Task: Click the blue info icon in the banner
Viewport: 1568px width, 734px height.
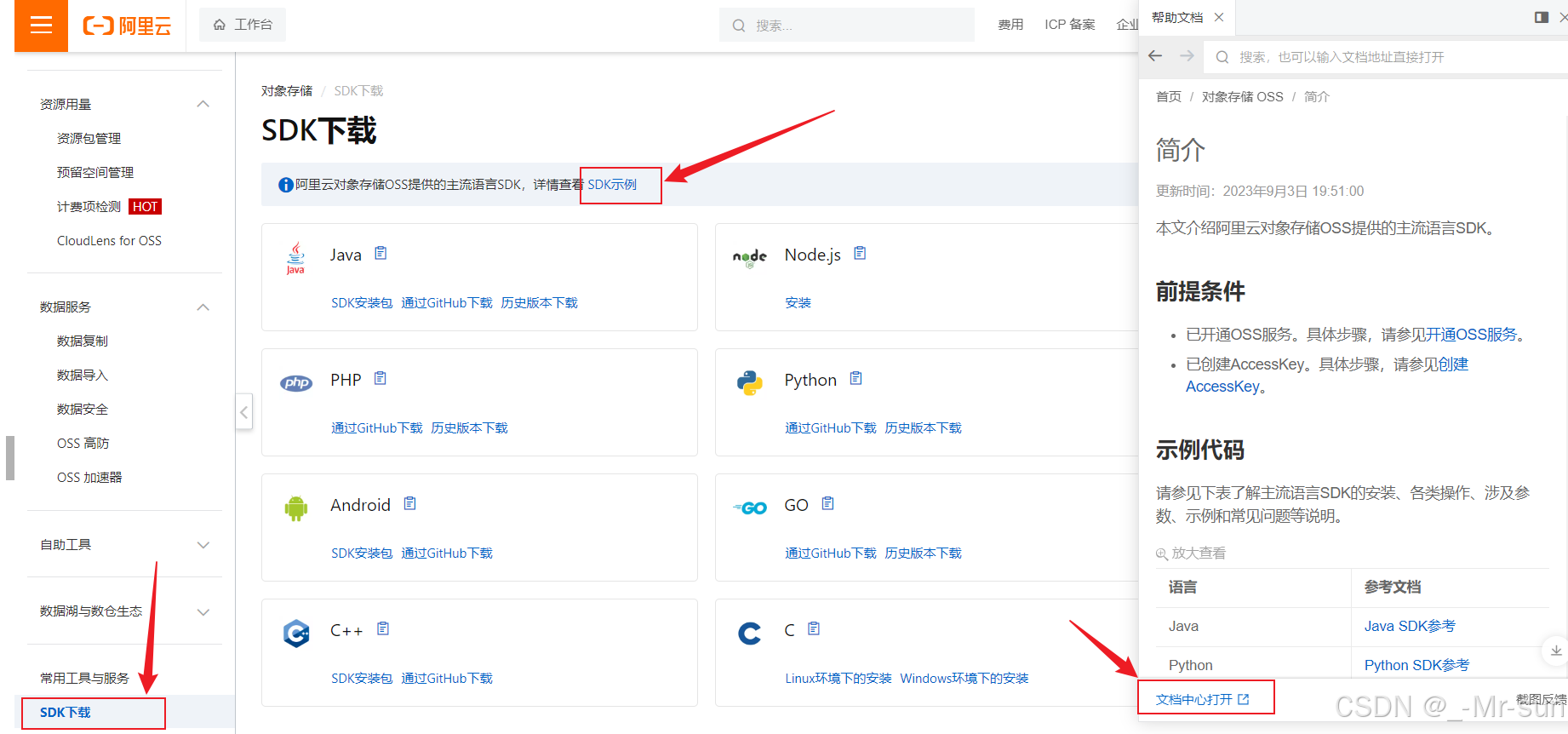Action: (x=286, y=185)
